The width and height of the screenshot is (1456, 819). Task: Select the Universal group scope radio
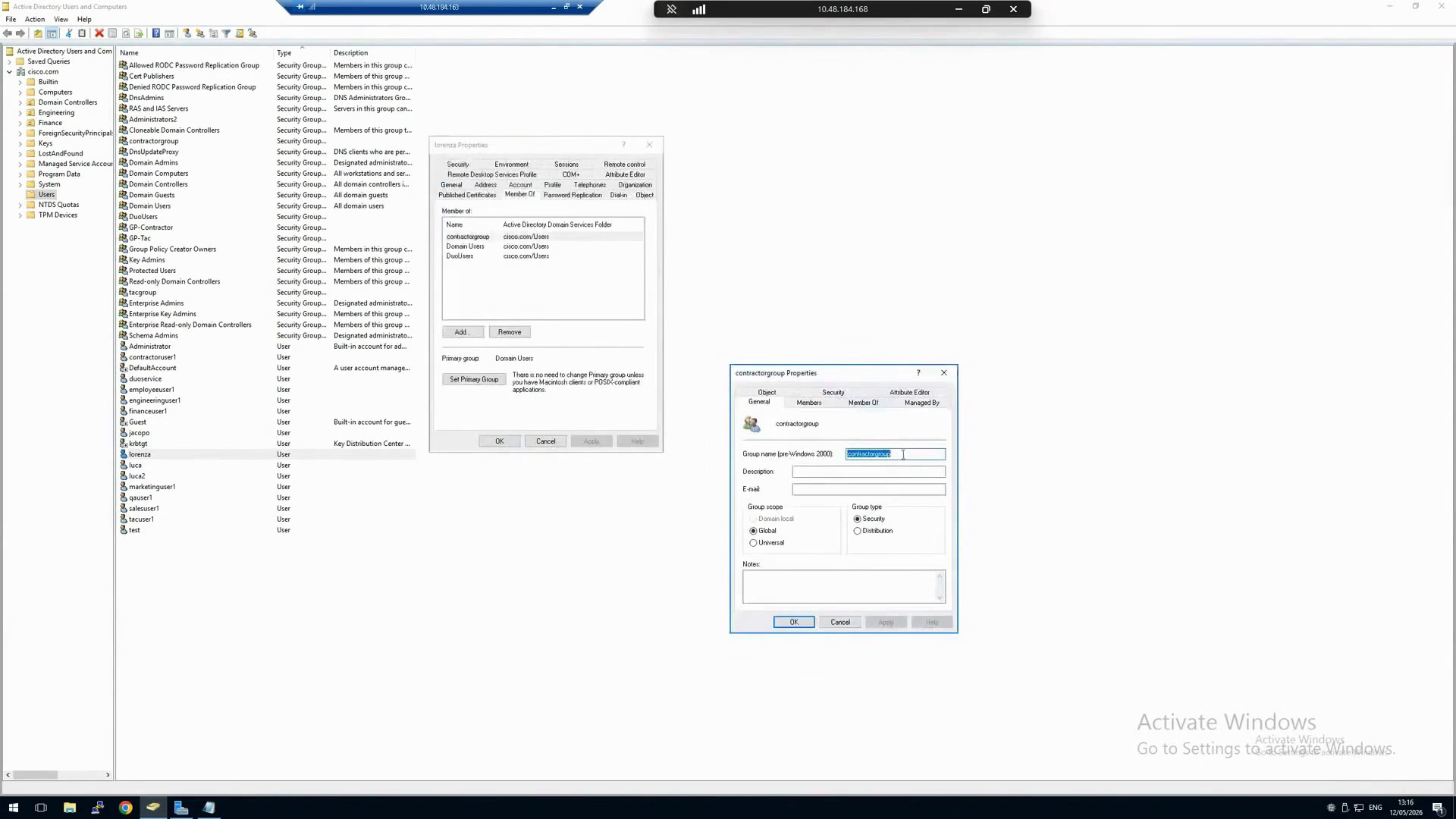[753, 543]
